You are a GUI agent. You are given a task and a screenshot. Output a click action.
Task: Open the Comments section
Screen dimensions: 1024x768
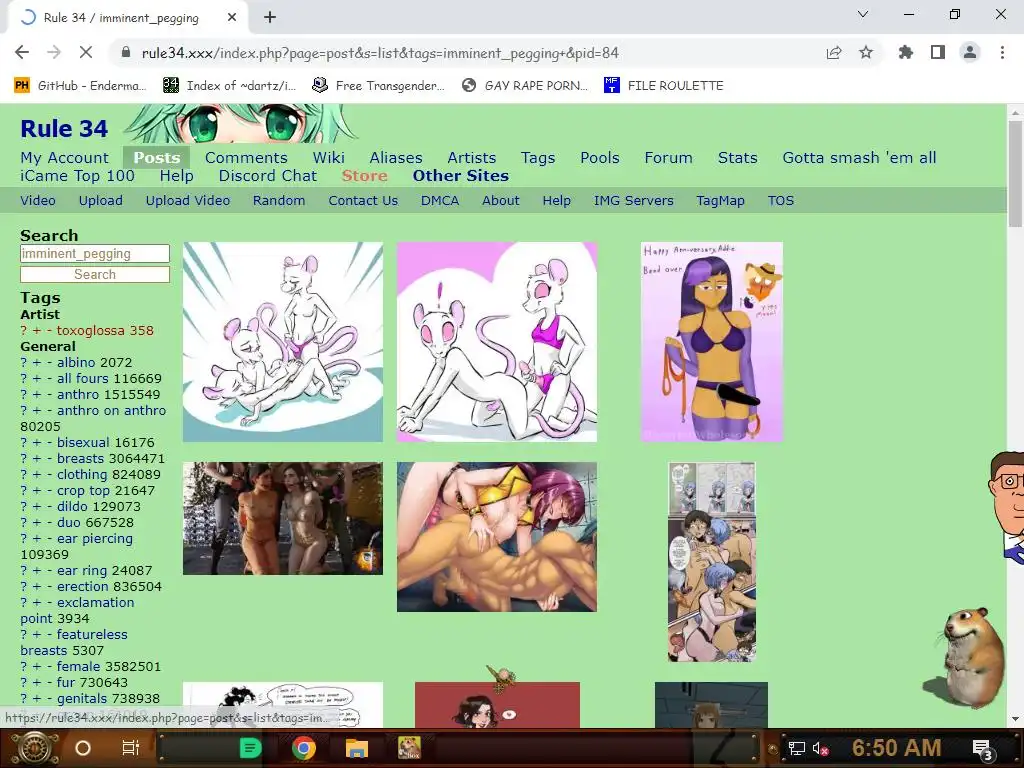246,157
